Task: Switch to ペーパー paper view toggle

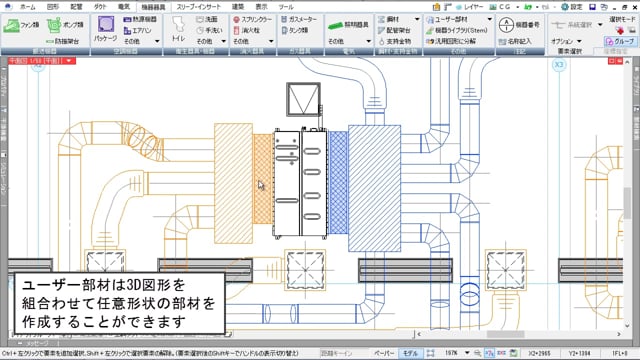Action: pyautogui.click(x=384, y=353)
